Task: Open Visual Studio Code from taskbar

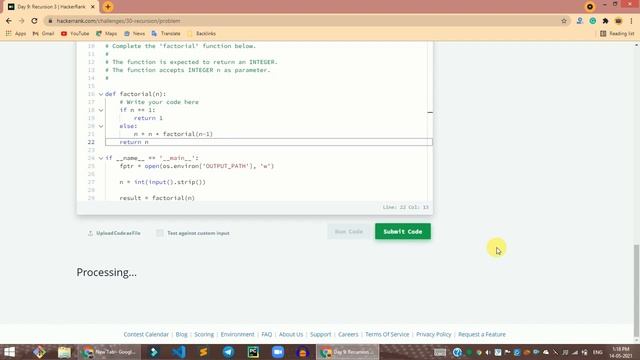Action: pos(178,352)
